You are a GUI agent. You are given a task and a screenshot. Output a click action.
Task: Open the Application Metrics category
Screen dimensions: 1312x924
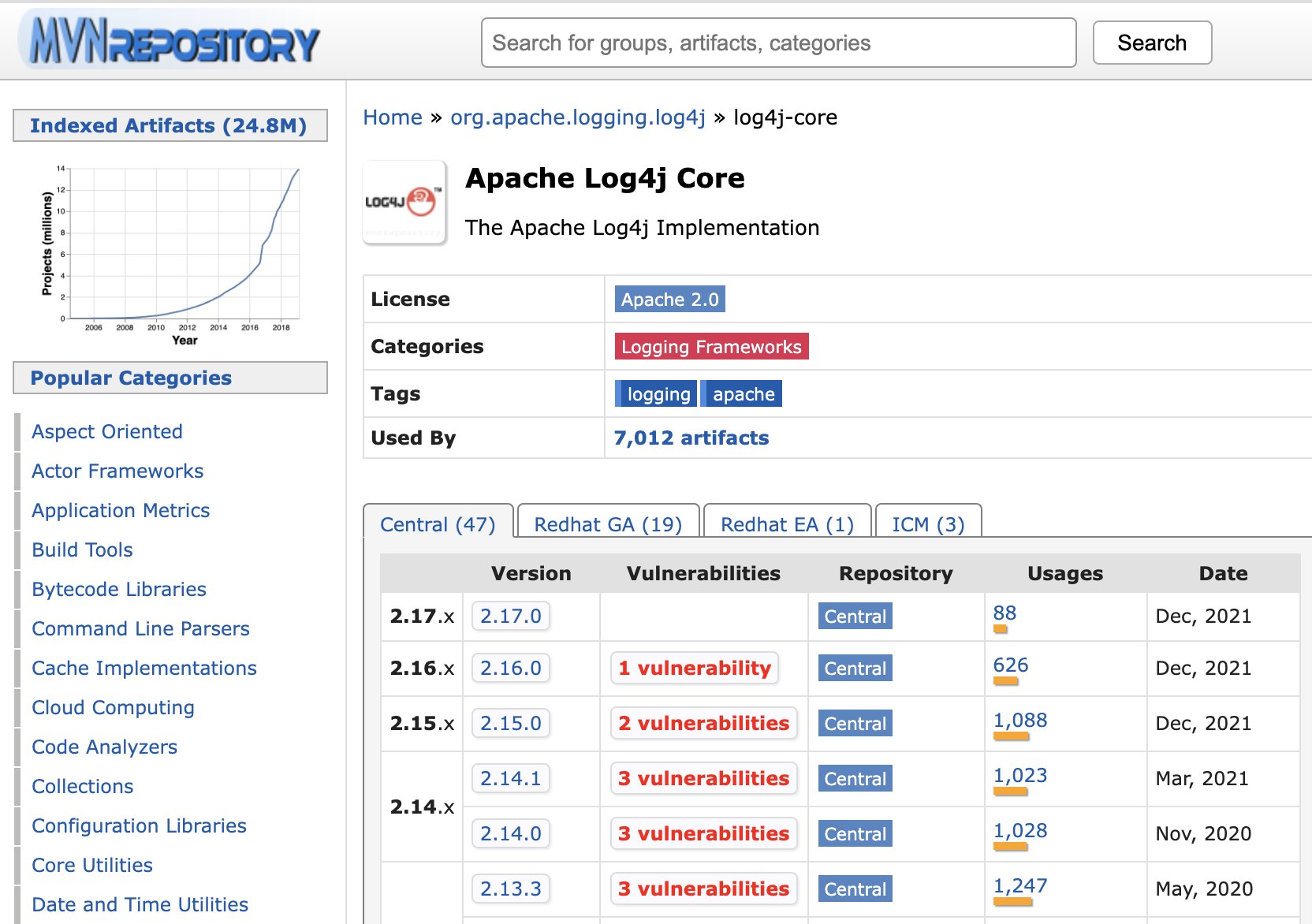pyautogui.click(x=121, y=511)
